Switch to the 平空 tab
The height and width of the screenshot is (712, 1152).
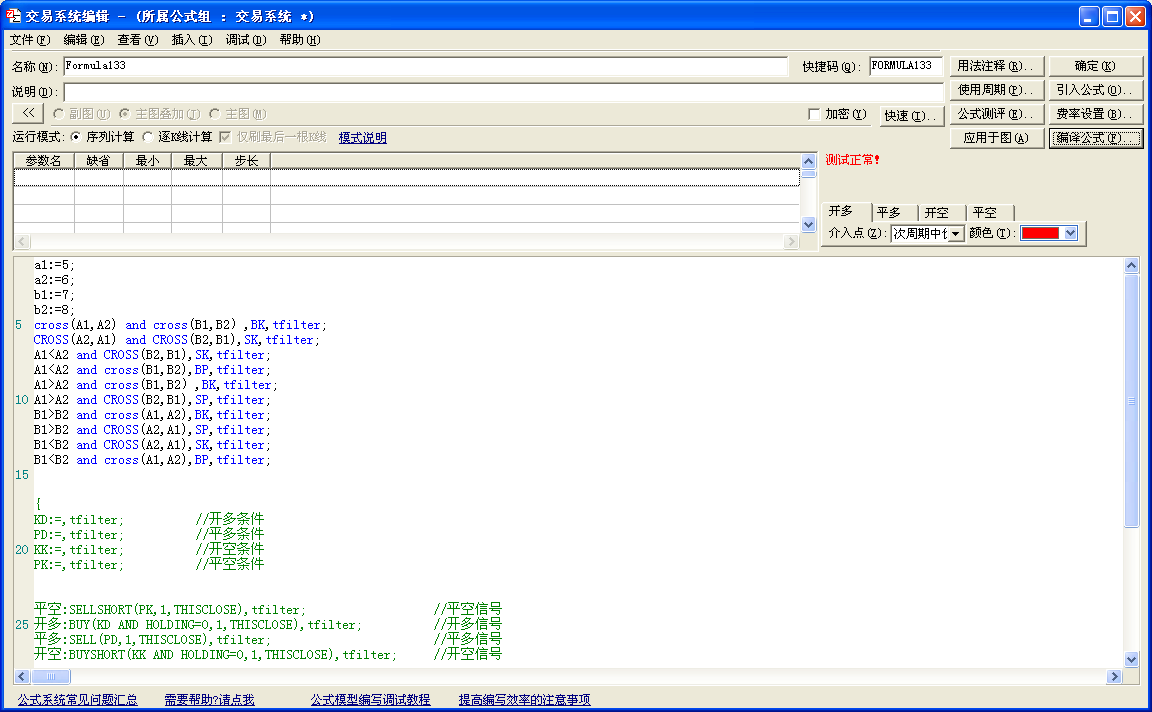click(x=990, y=213)
